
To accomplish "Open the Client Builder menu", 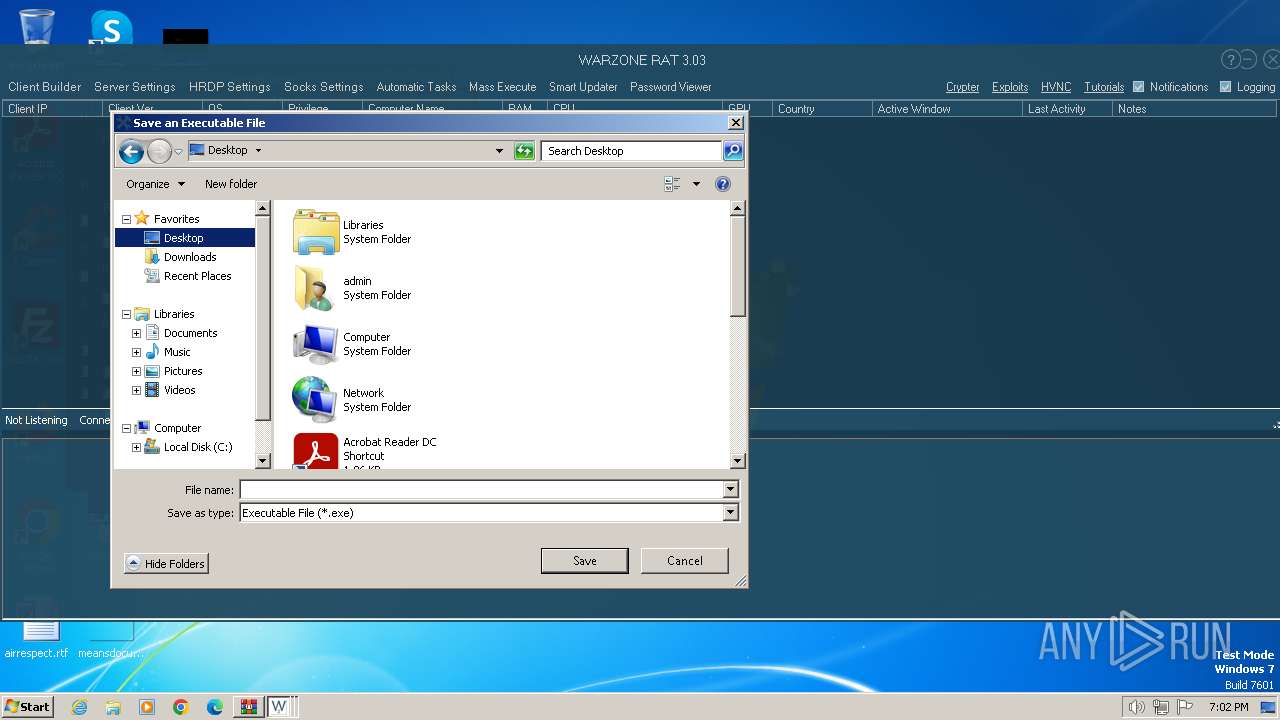I will [44, 87].
